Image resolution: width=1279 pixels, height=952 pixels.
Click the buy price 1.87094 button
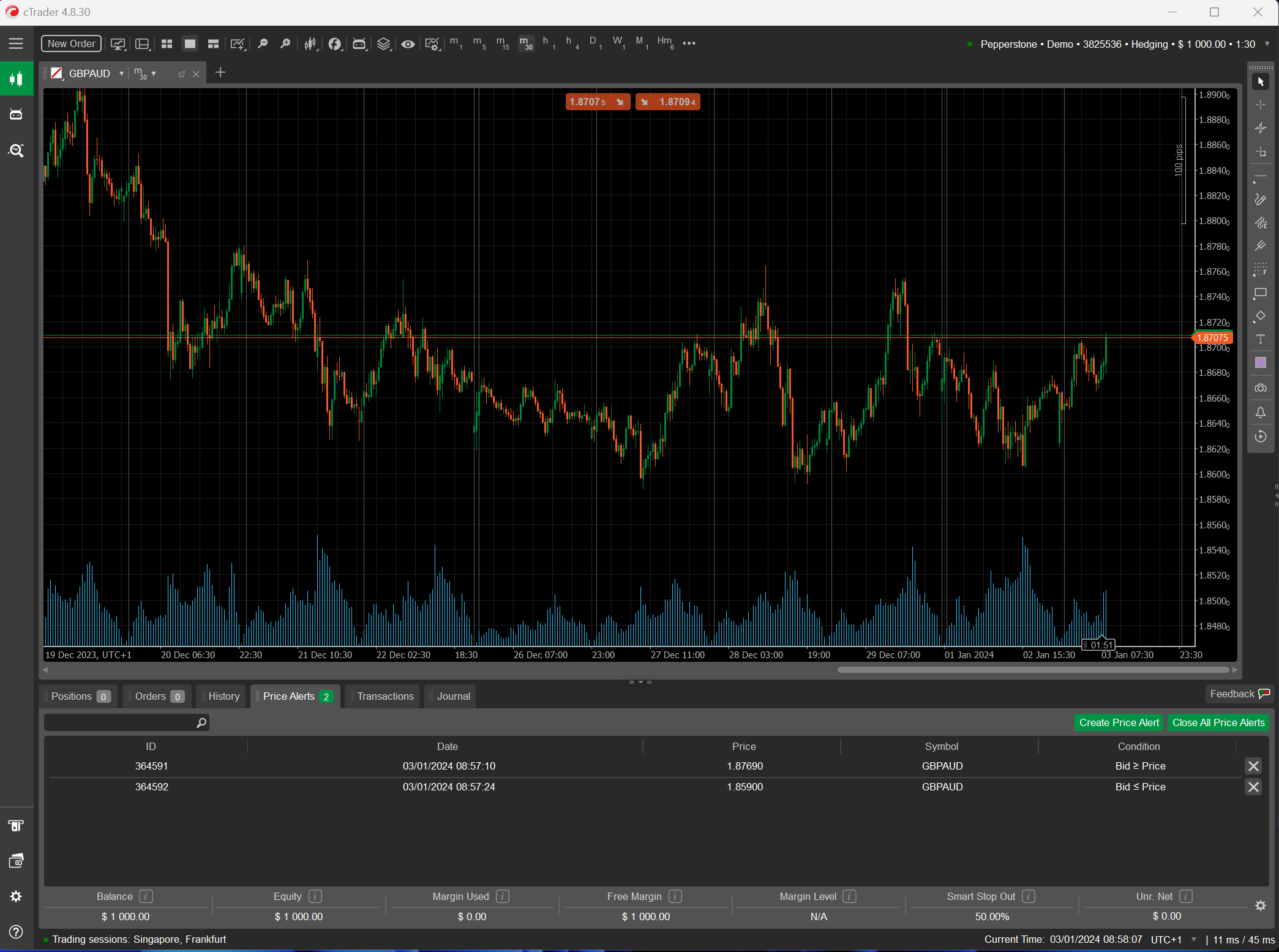coord(667,102)
